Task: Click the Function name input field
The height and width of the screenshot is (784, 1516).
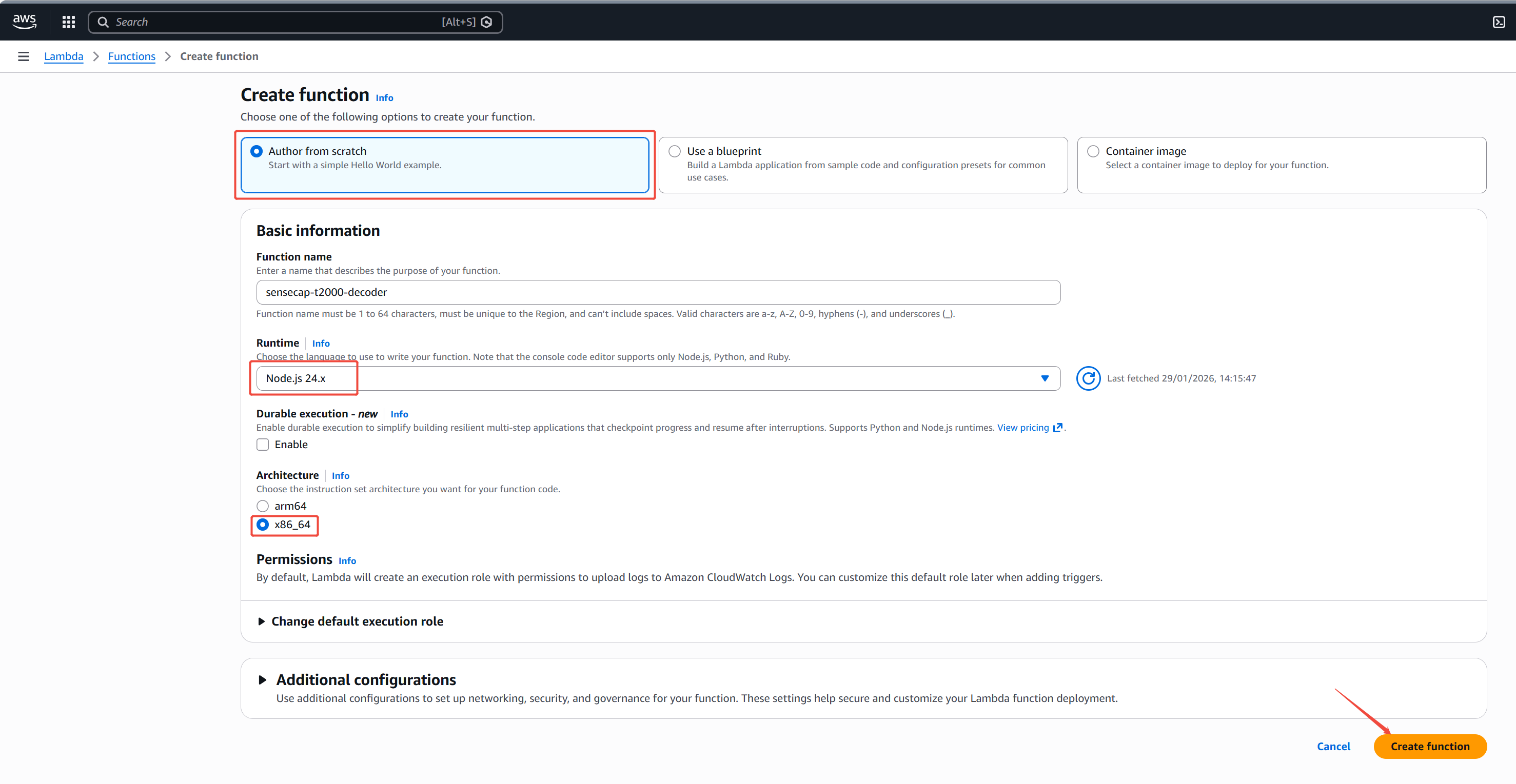Action: click(x=658, y=292)
